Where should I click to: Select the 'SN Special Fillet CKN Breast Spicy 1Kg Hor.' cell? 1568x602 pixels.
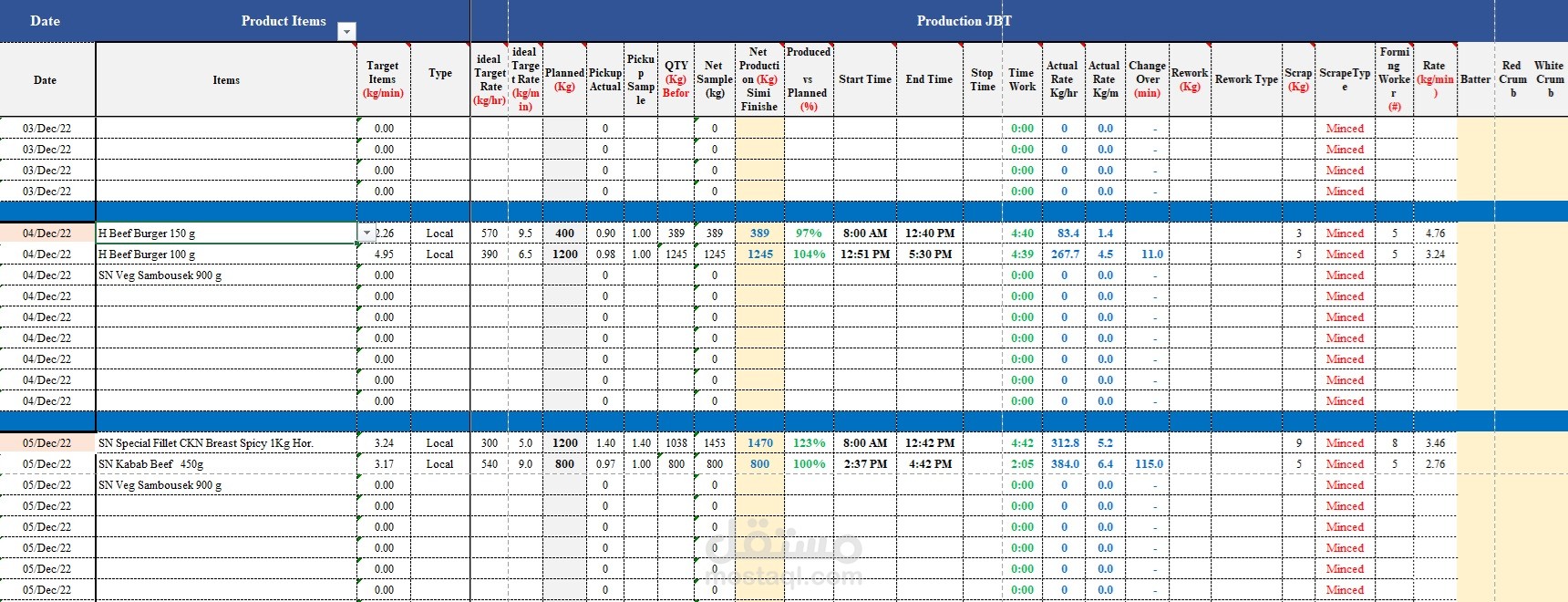[x=226, y=443]
